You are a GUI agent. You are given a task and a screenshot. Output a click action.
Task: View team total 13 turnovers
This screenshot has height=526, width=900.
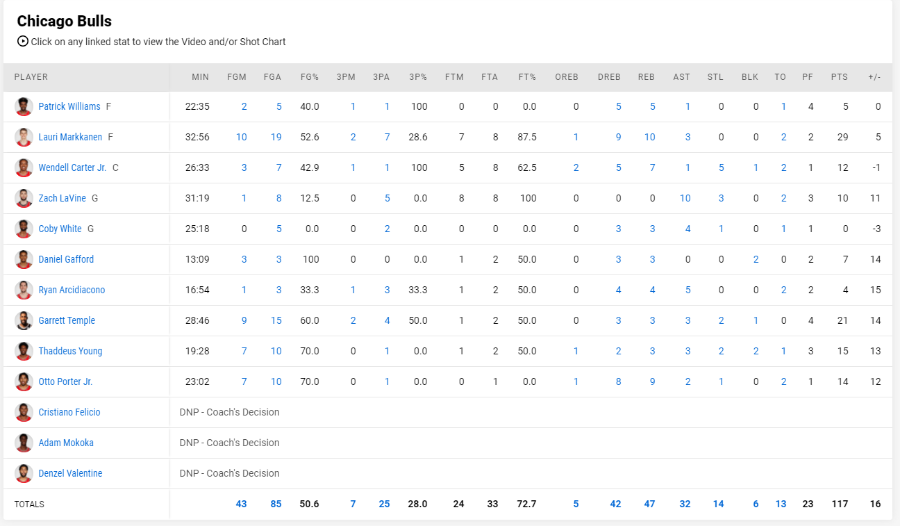click(781, 504)
